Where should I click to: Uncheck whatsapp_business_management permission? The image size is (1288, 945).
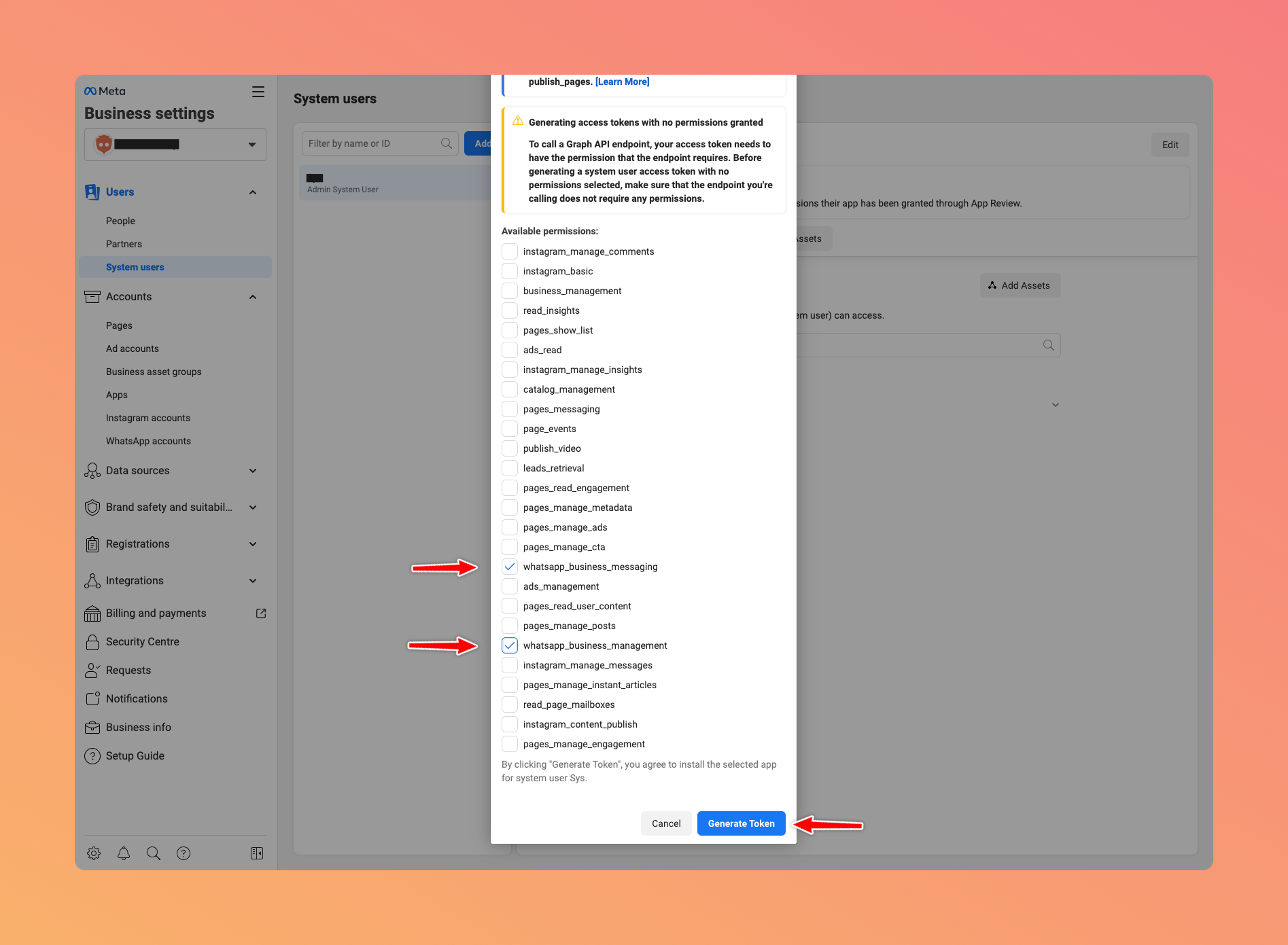(x=510, y=645)
